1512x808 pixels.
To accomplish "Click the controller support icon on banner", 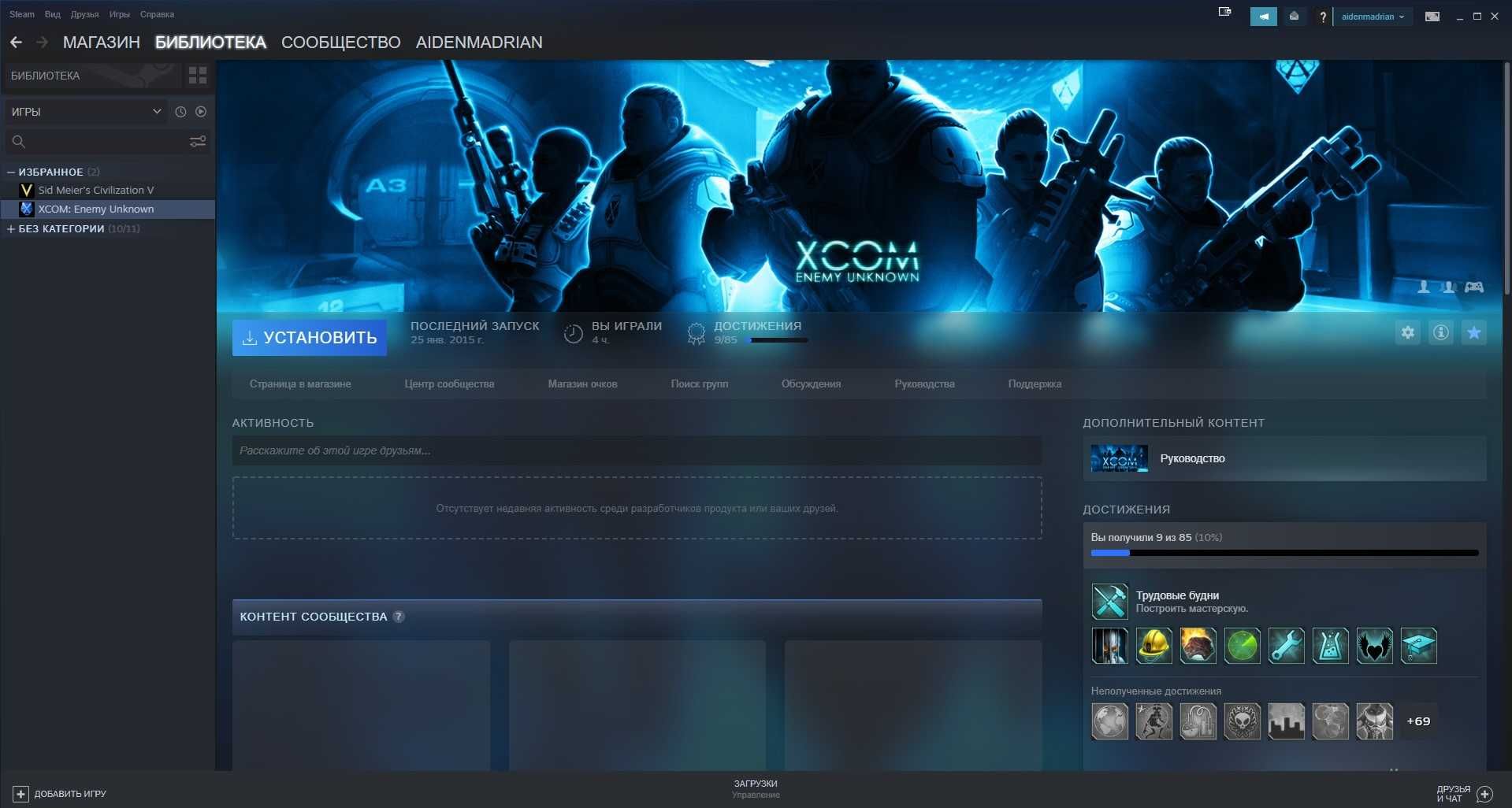I will click(x=1474, y=287).
